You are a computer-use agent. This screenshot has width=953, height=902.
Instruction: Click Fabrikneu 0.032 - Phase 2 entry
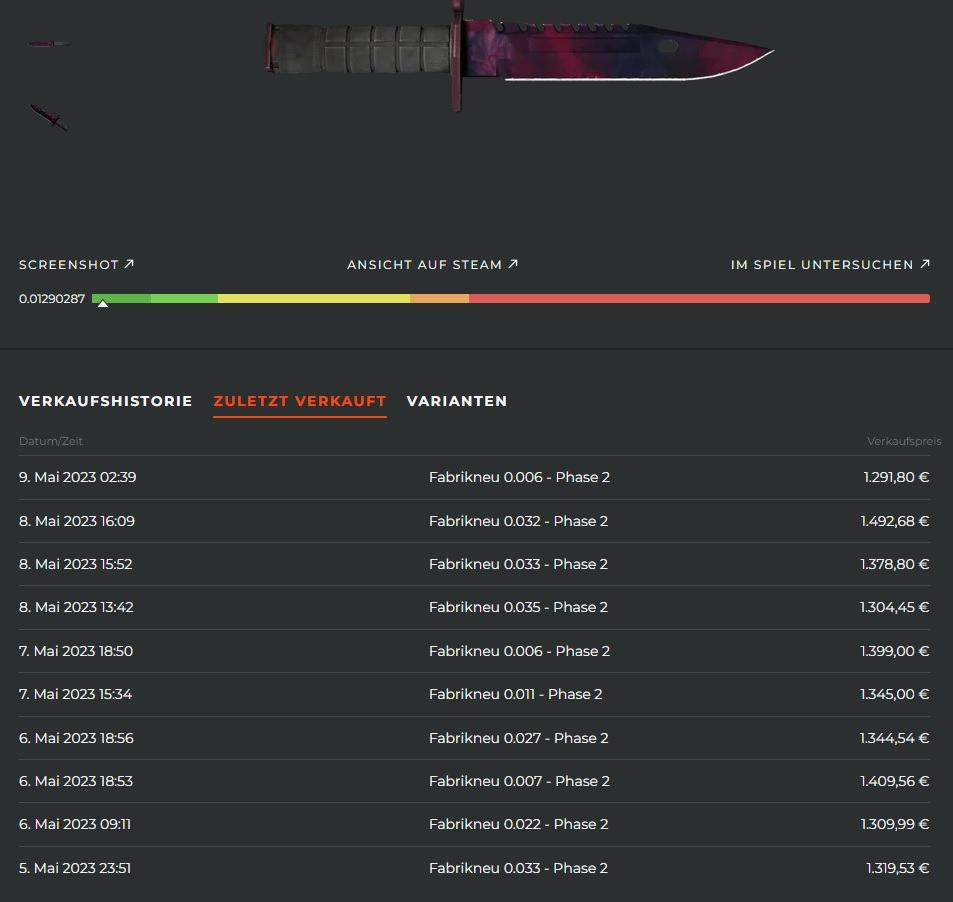click(x=518, y=521)
